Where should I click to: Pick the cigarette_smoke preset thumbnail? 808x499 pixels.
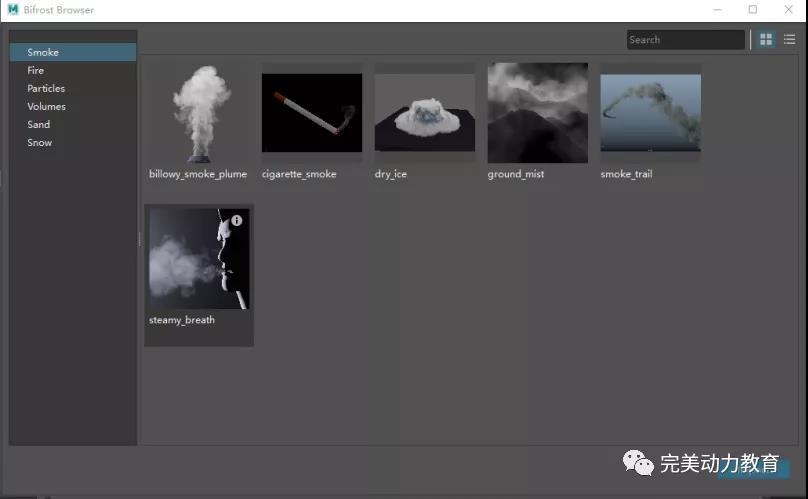coord(311,113)
